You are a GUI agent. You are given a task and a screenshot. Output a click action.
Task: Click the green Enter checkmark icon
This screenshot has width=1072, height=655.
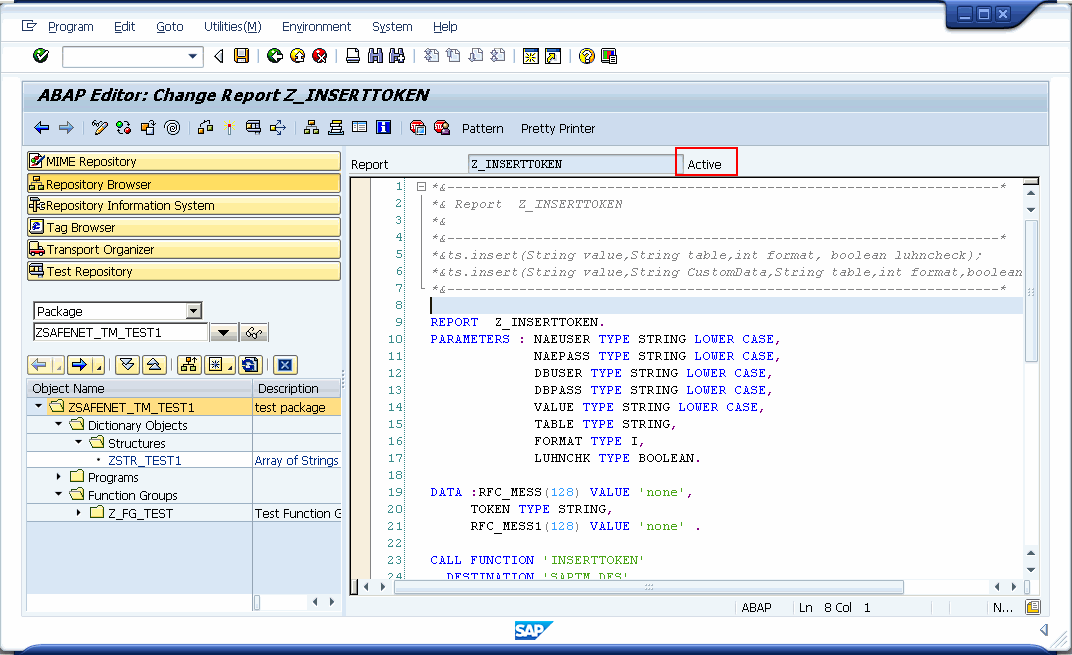click(x=41, y=55)
